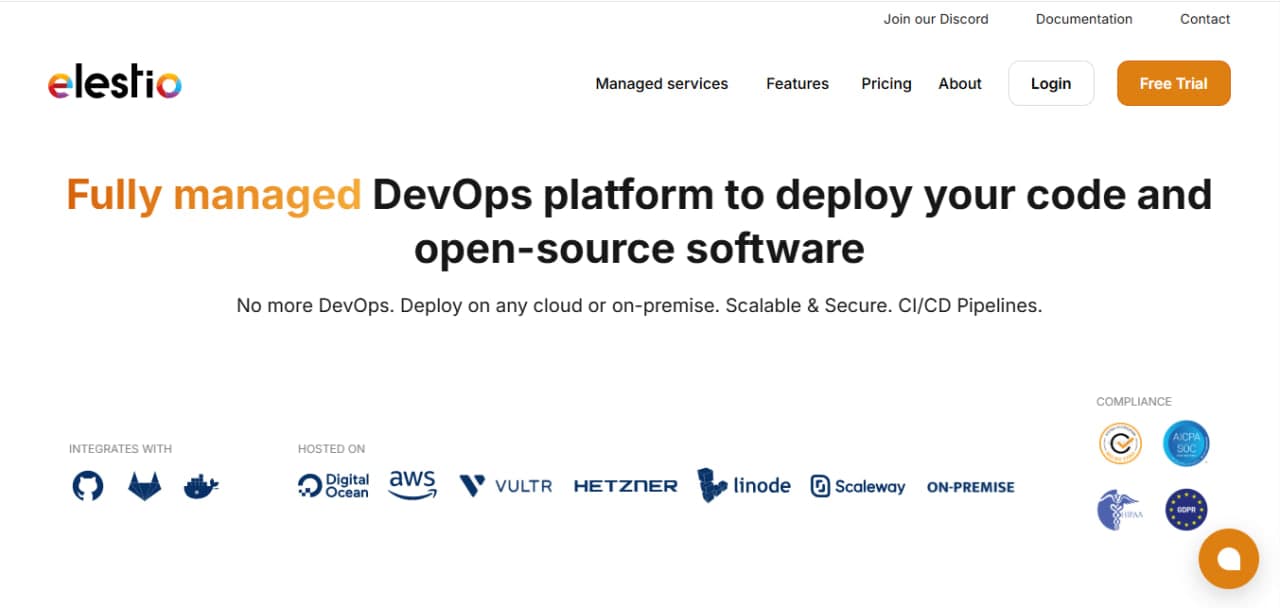Click the ON-PREMISE hosting label

(971, 487)
